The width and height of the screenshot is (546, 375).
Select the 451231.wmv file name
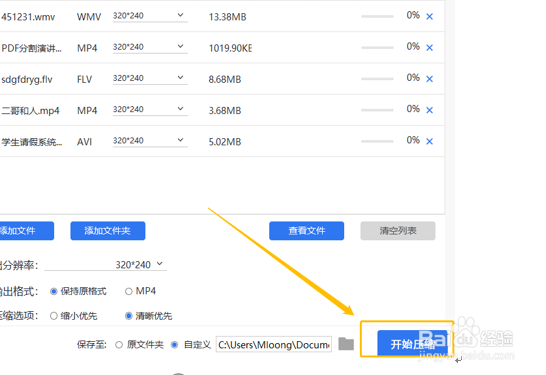pos(28,17)
